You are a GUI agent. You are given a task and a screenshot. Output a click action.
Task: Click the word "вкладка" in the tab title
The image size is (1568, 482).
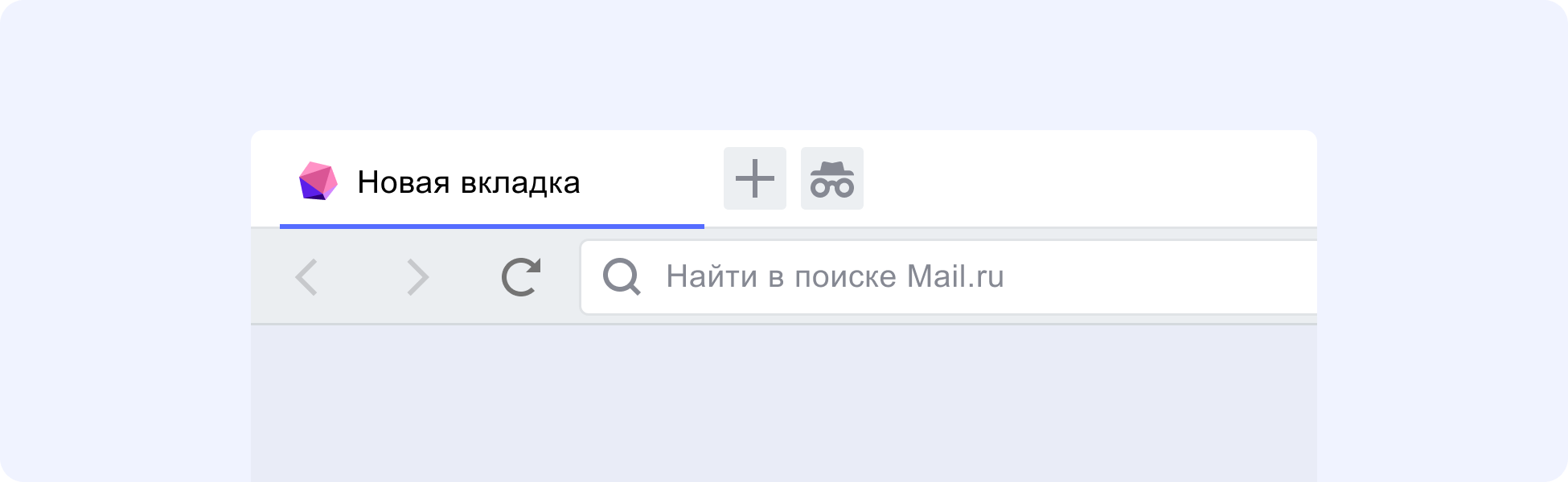[520, 183]
